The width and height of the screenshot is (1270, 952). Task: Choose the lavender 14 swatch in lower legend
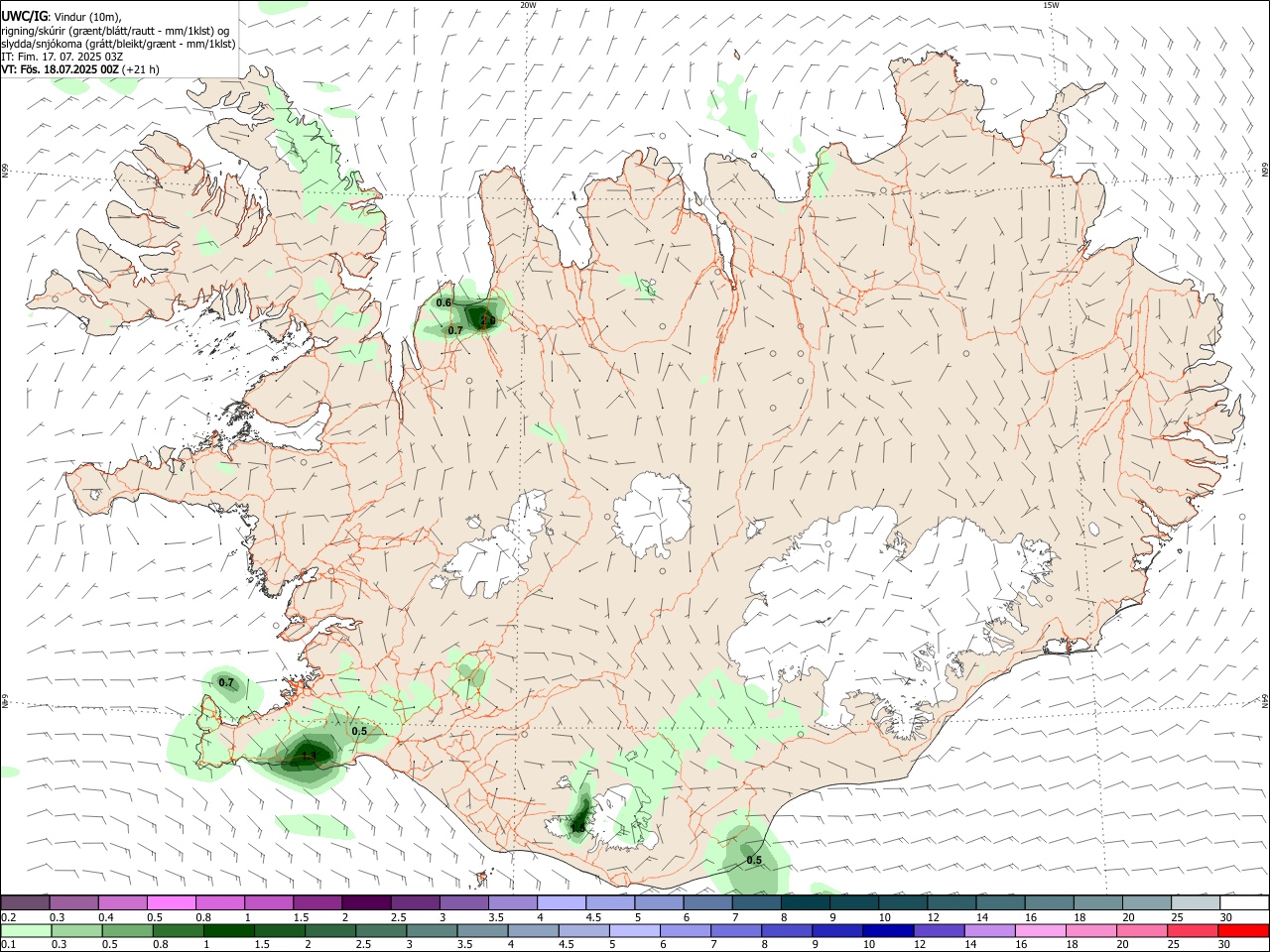(988, 931)
